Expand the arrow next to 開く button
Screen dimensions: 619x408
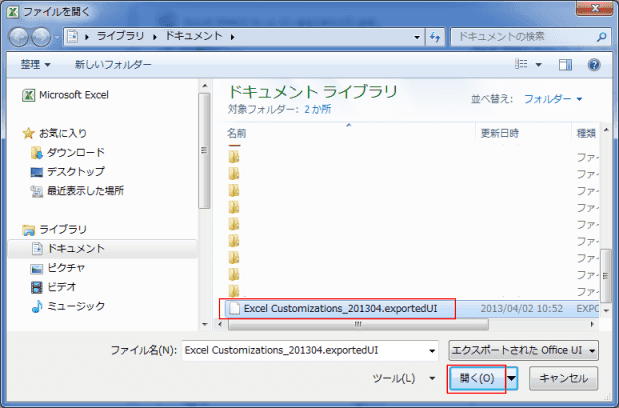click(x=512, y=378)
